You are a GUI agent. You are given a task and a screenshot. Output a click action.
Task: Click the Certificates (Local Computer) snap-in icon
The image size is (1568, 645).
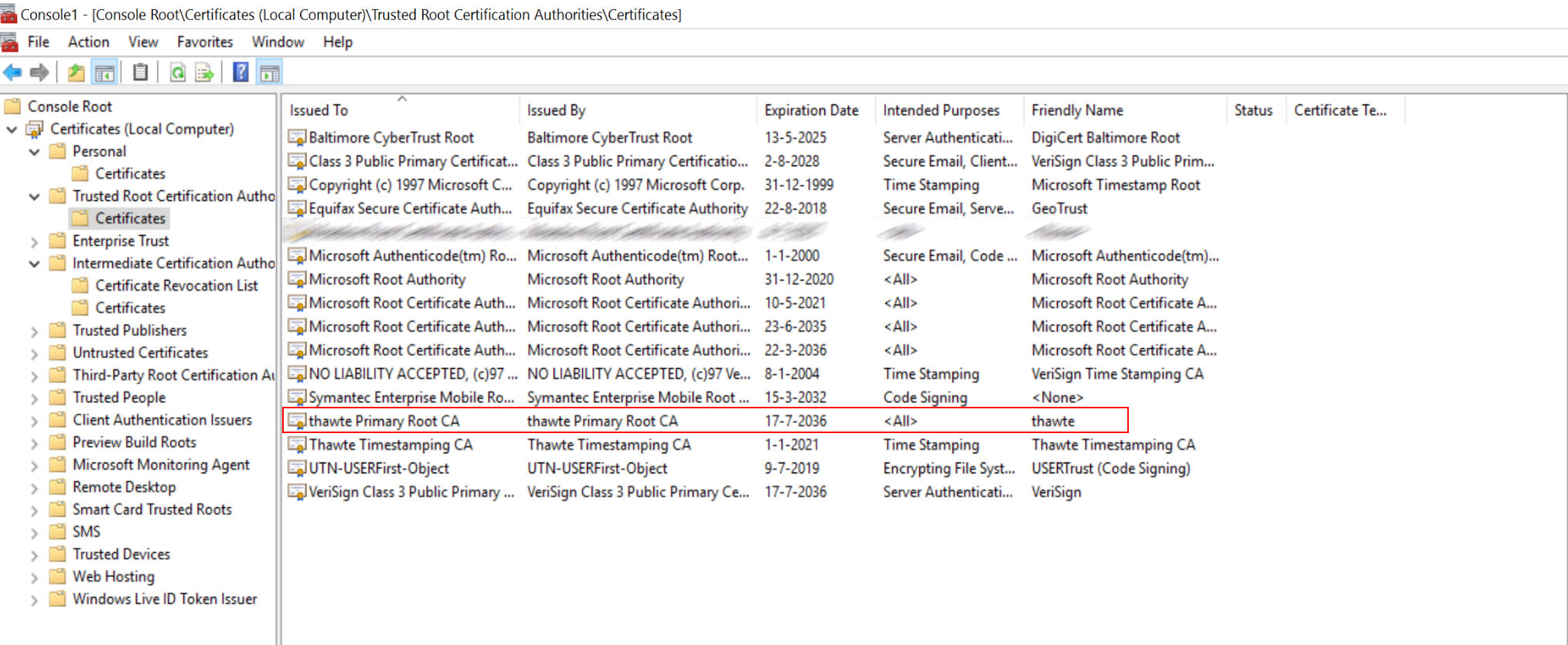tap(35, 129)
